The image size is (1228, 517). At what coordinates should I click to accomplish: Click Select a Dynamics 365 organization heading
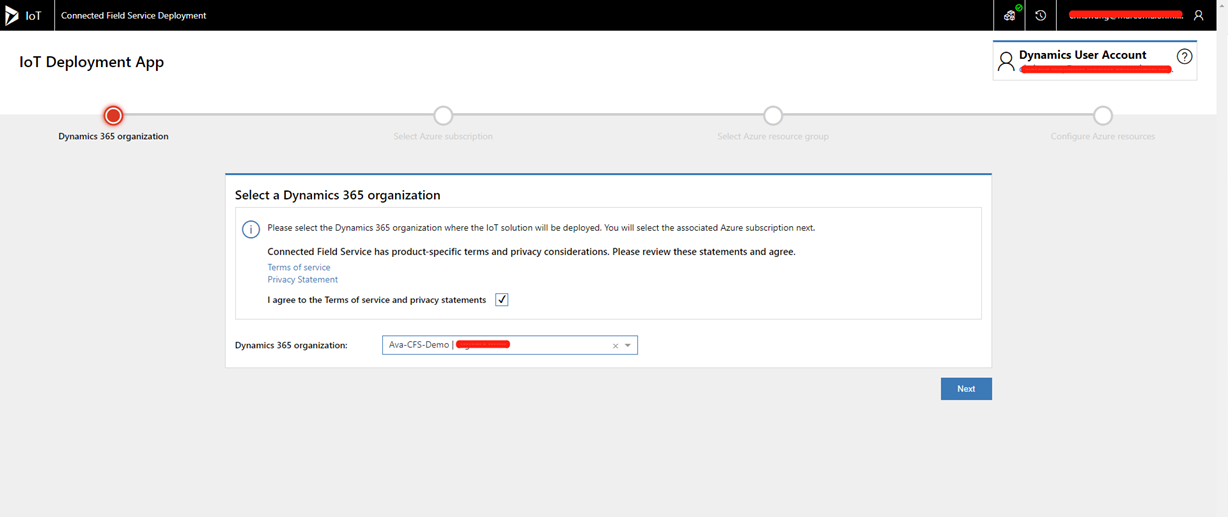338,195
